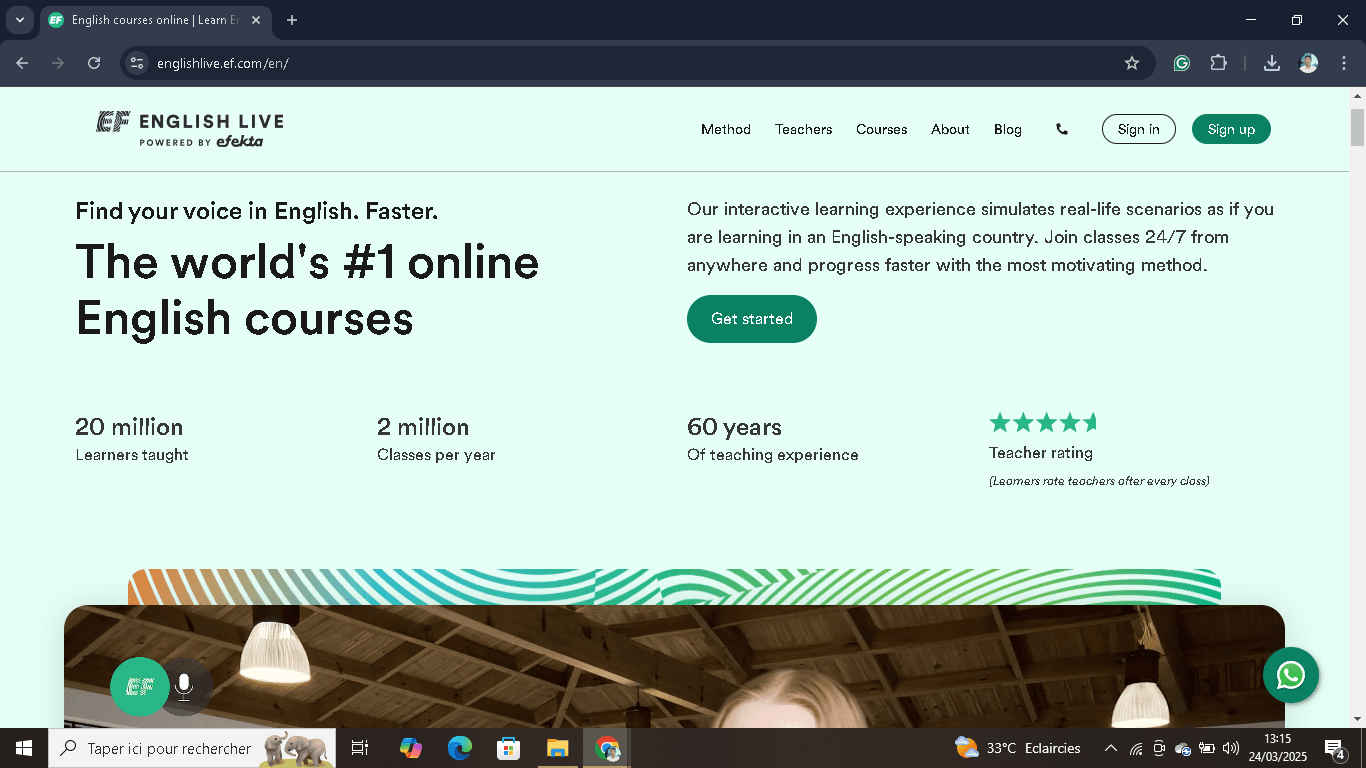Viewport: 1366px width, 768px height.
Task: Go to the Teachers page
Action: 803,129
